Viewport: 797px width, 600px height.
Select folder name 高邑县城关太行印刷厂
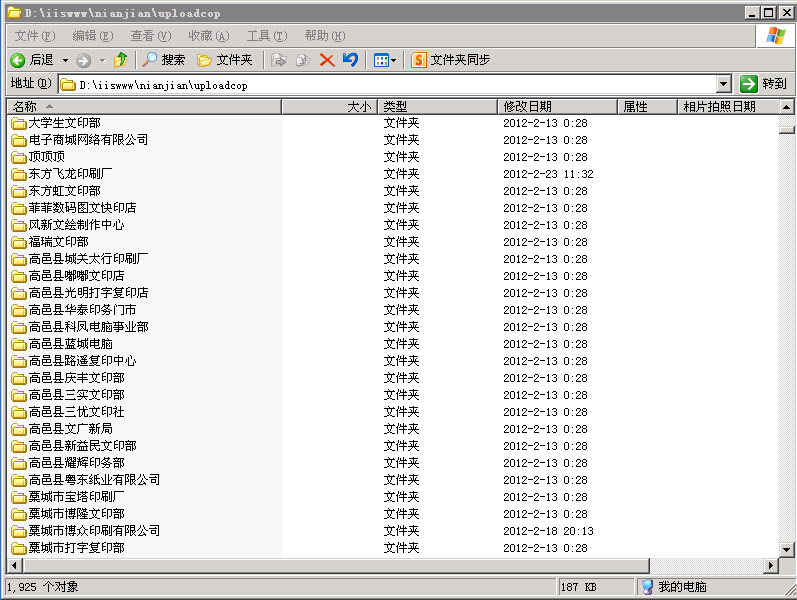coord(88,259)
